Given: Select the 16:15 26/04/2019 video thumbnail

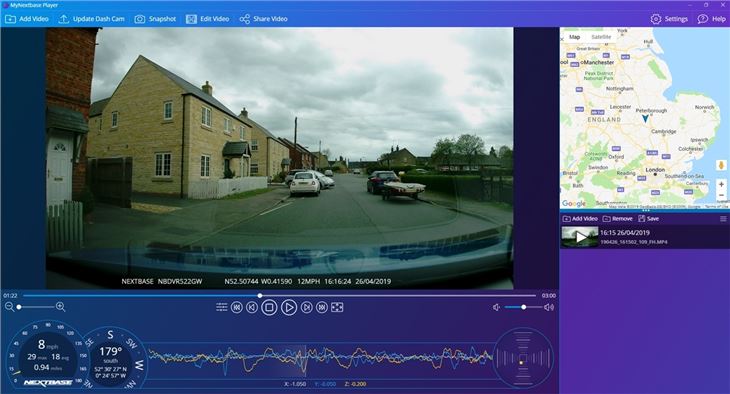Looking at the screenshot, I should click(x=580, y=237).
